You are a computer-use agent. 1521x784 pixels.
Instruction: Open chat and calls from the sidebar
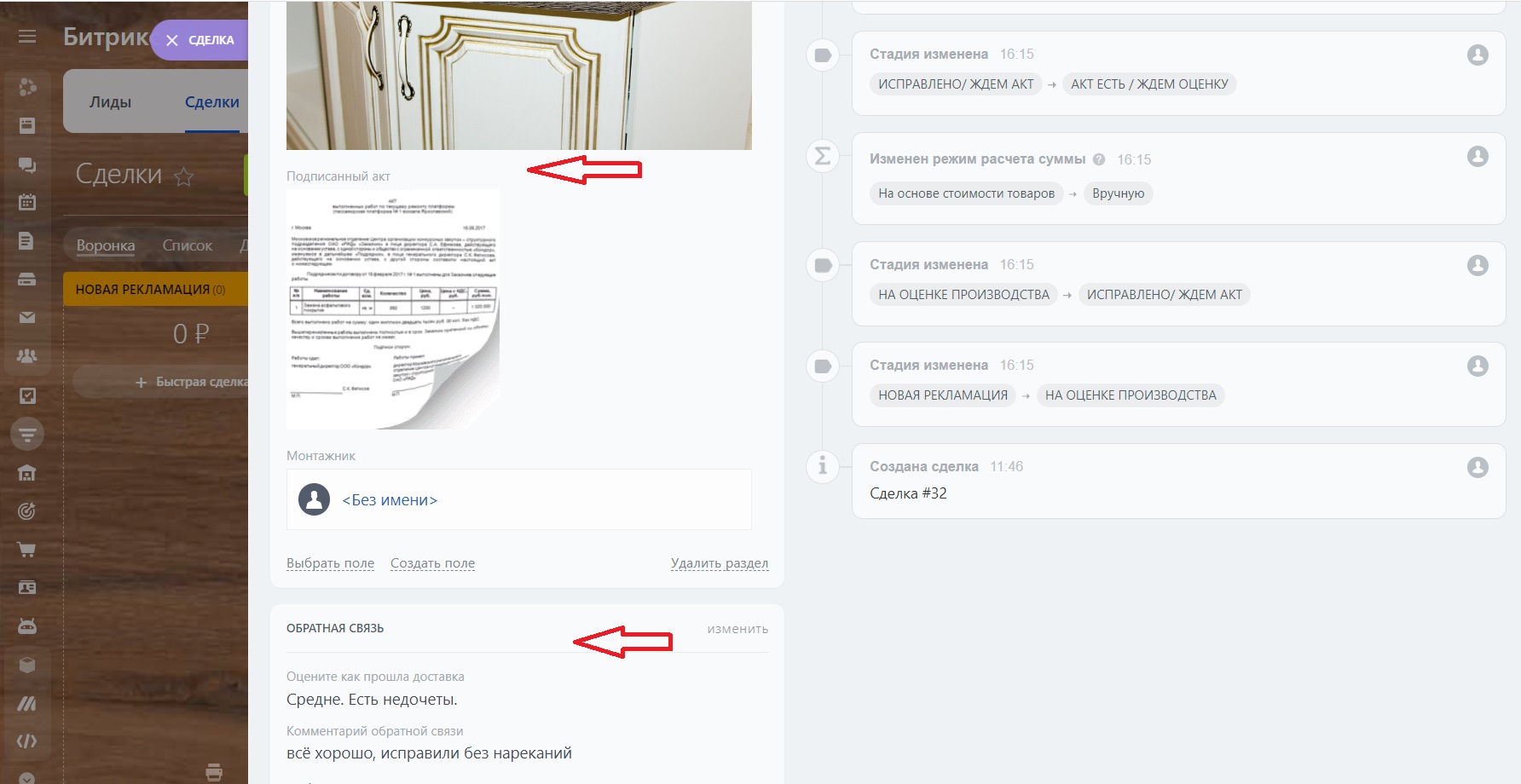click(x=27, y=164)
